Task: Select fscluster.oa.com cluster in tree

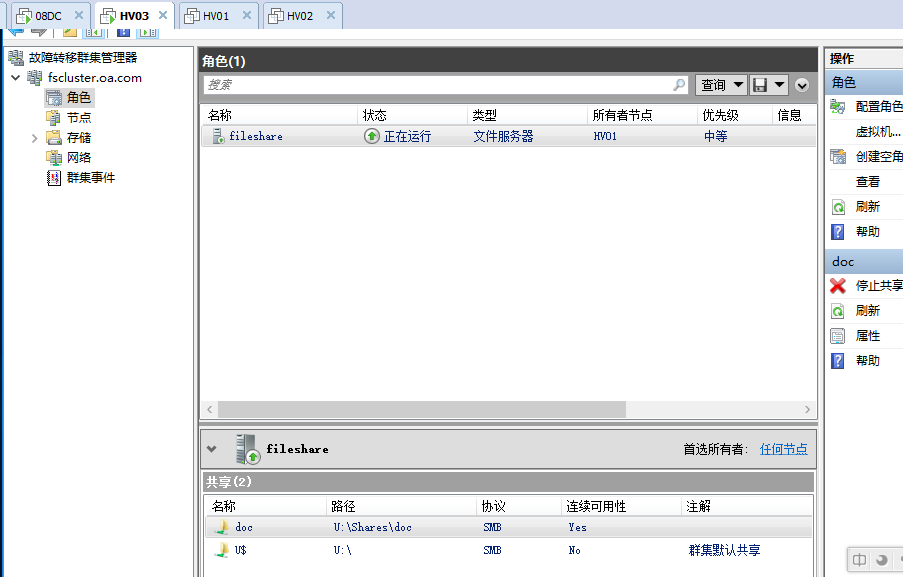Action: (x=94, y=78)
